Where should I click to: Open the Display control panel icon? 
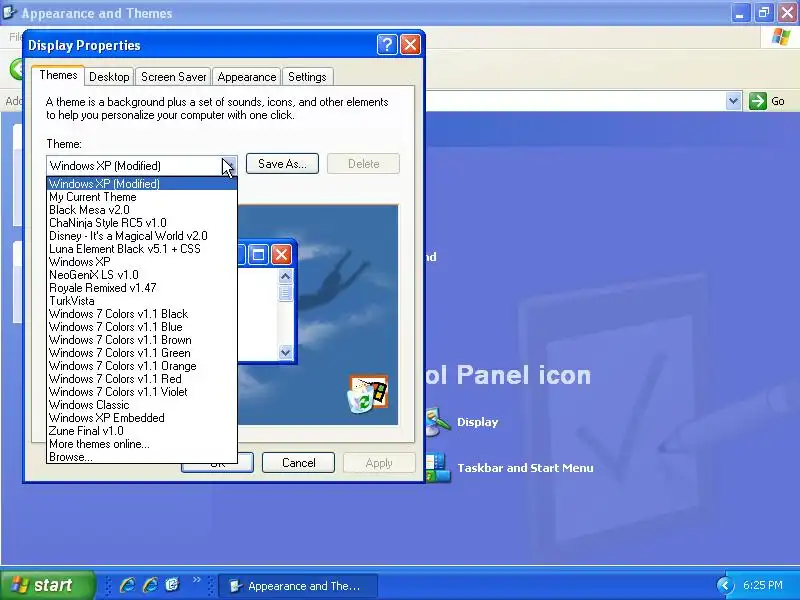[x=437, y=422]
